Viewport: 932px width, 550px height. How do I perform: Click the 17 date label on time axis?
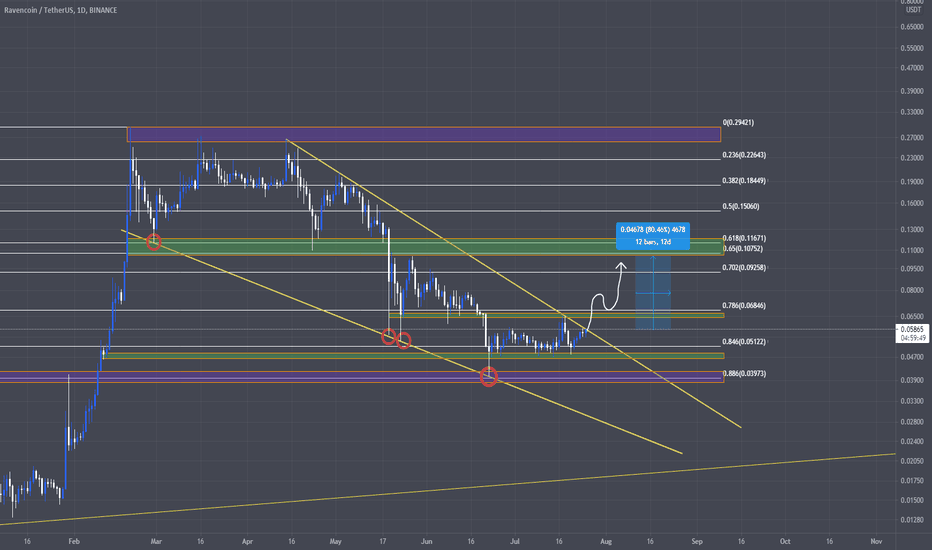383,542
